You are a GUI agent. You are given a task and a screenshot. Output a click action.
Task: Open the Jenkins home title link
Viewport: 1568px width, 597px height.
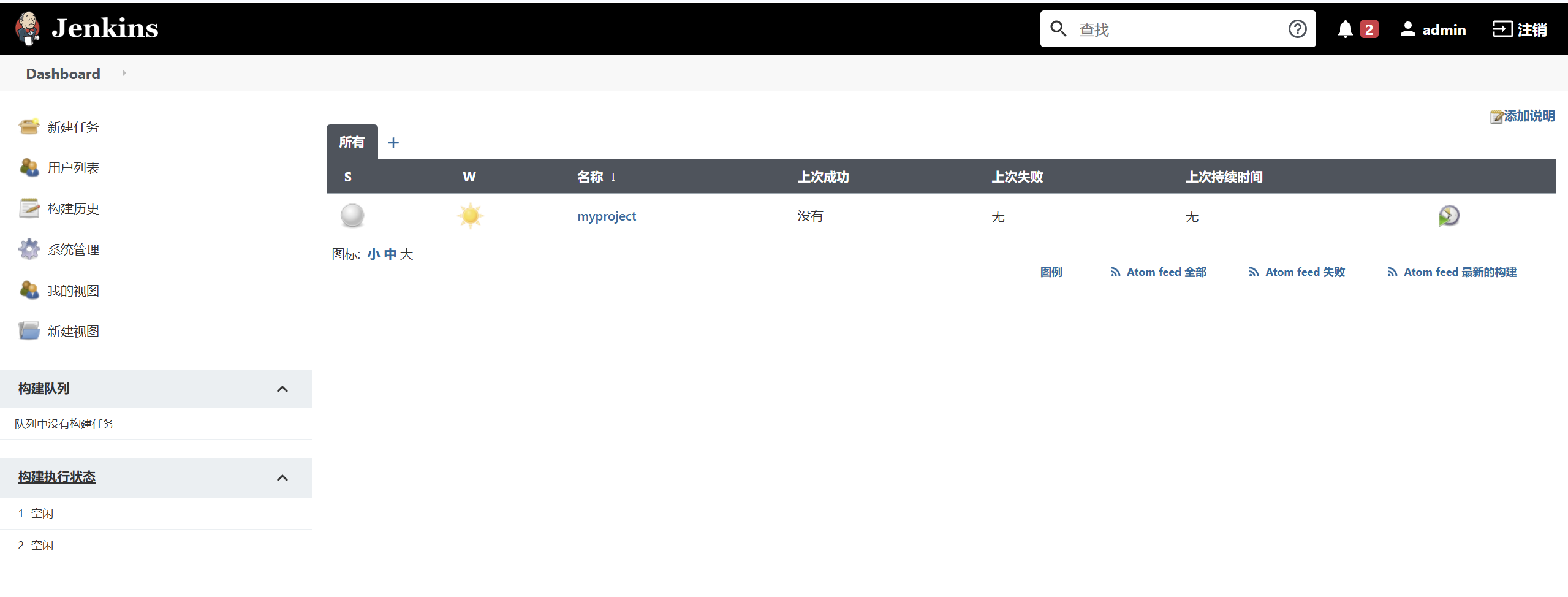105,28
